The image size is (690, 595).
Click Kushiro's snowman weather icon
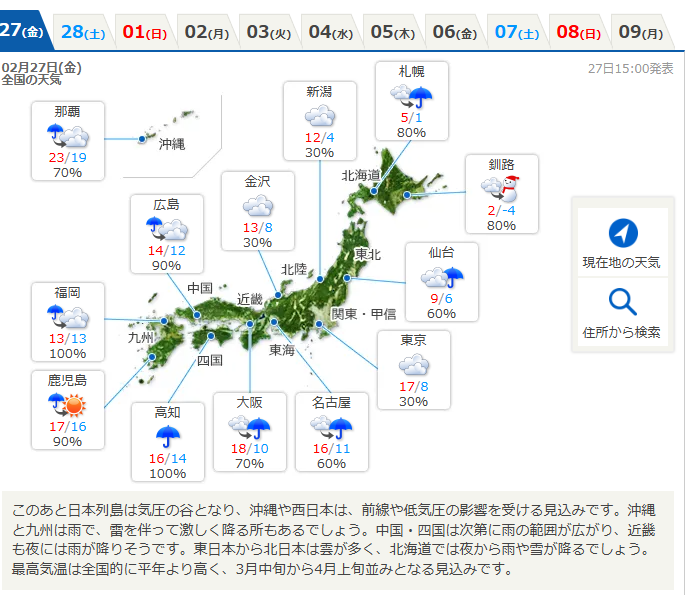click(x=501, y=188)
